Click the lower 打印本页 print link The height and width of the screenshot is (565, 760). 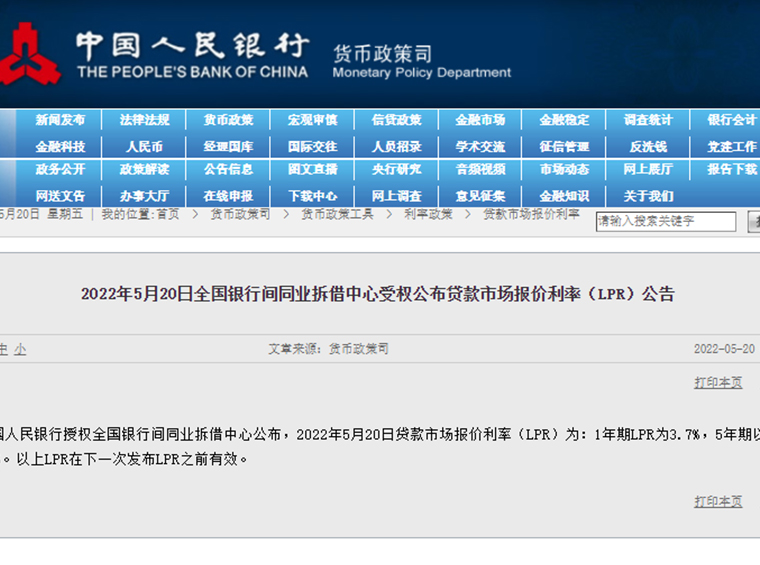[718, 501]
